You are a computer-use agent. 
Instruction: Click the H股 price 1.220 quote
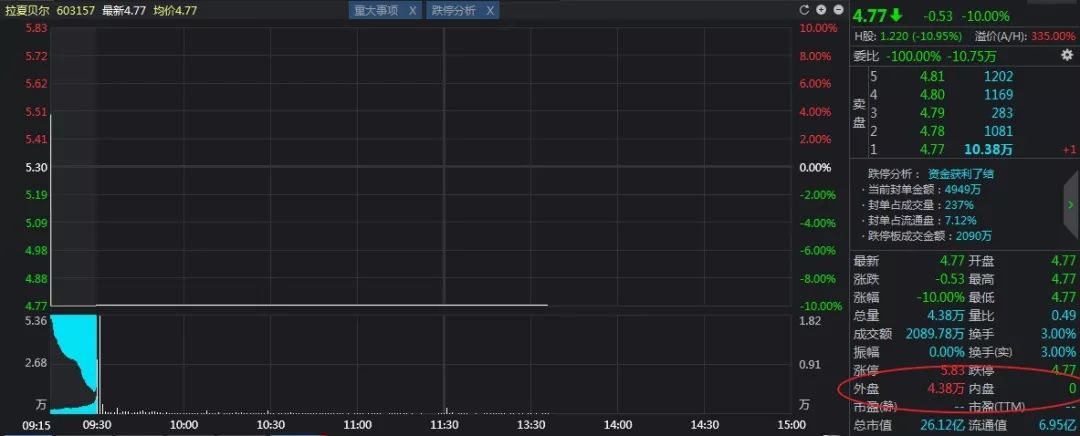tap(897, 36)
